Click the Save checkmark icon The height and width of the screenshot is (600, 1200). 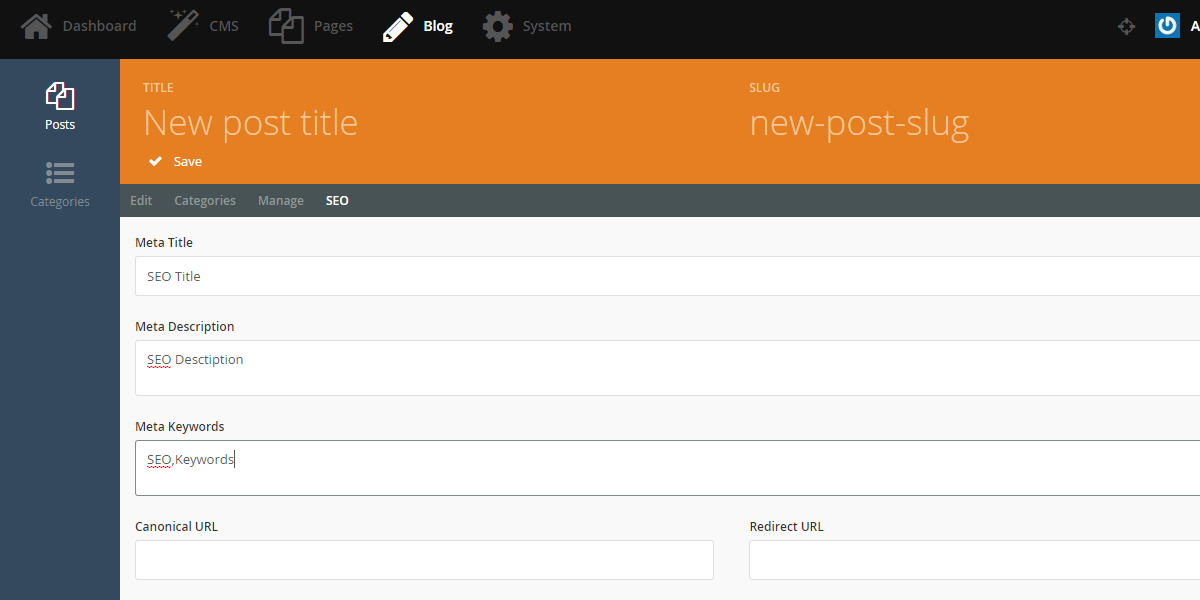tap(156, 161)
